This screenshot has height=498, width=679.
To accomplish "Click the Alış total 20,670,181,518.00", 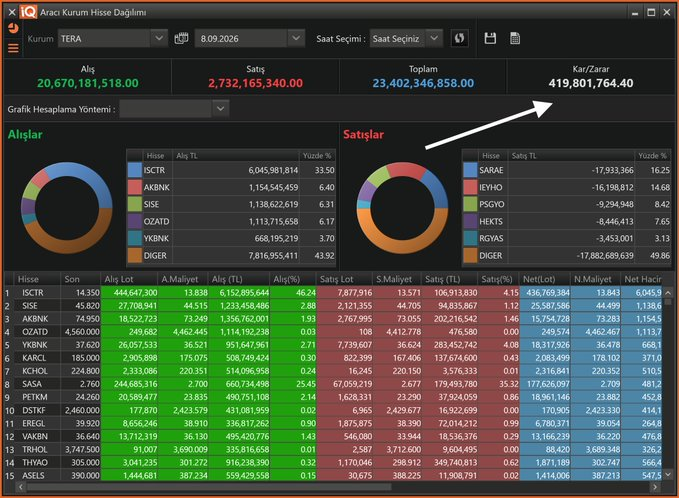I will (87, 83).
